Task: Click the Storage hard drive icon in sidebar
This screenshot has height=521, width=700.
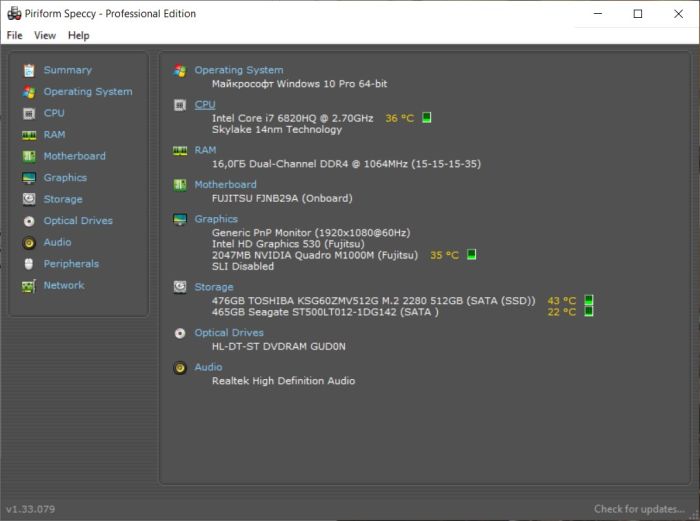Action: click(x=29, y=199)
